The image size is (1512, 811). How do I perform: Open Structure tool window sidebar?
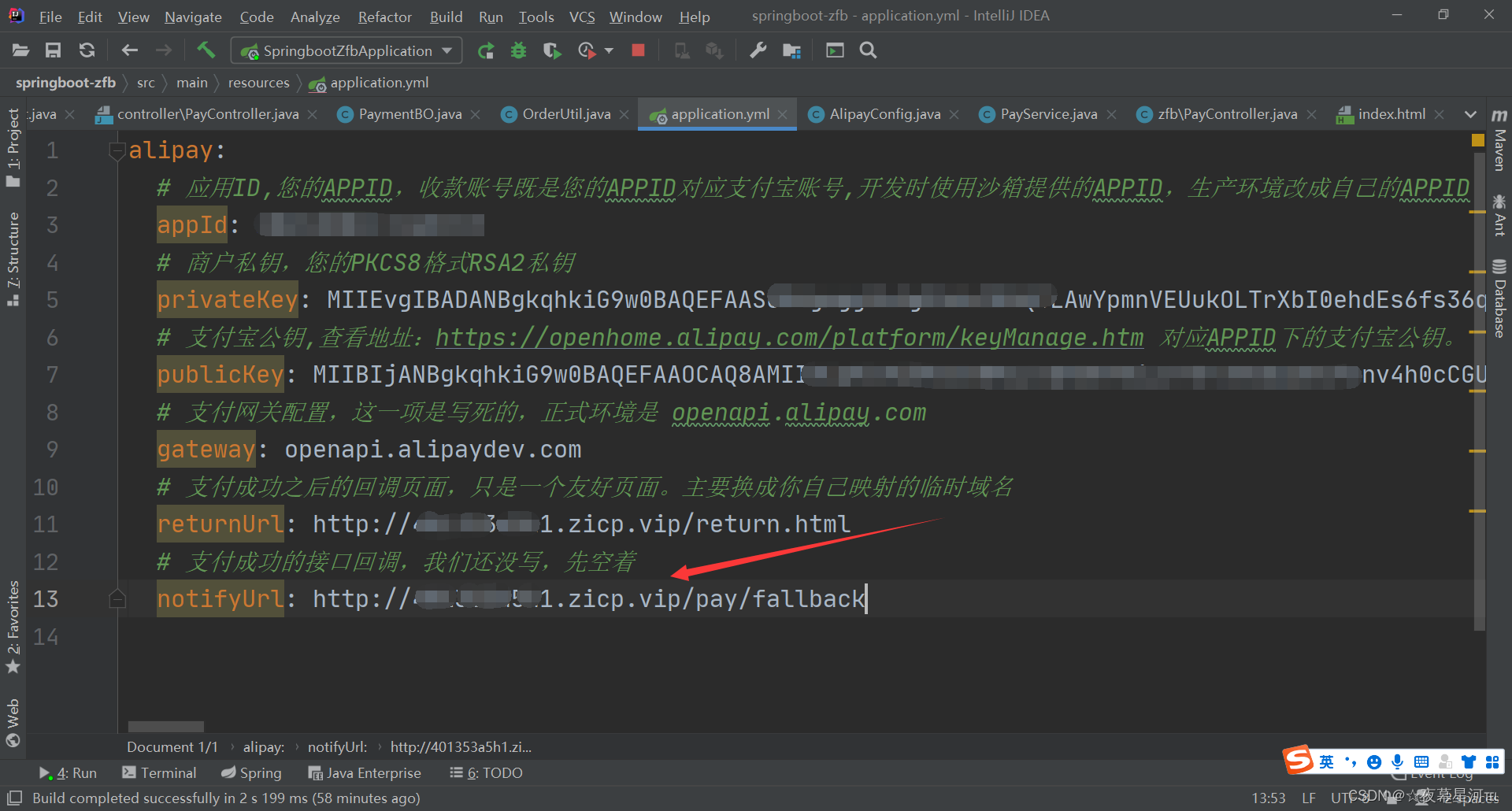(x=13, y=259)
